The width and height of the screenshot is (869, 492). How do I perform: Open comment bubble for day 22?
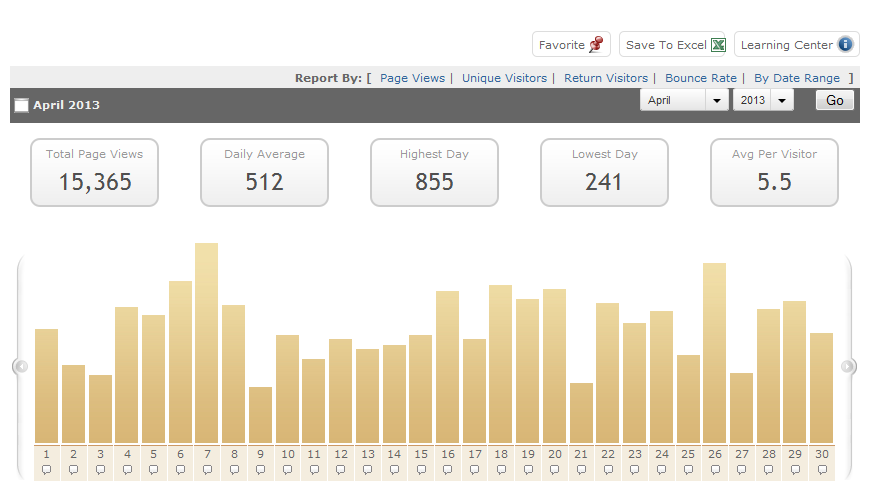(608, 470)
